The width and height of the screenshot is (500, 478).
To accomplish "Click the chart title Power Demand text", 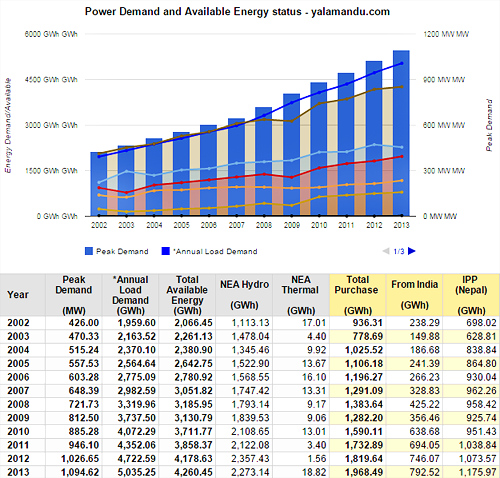I will pos(122,12).
